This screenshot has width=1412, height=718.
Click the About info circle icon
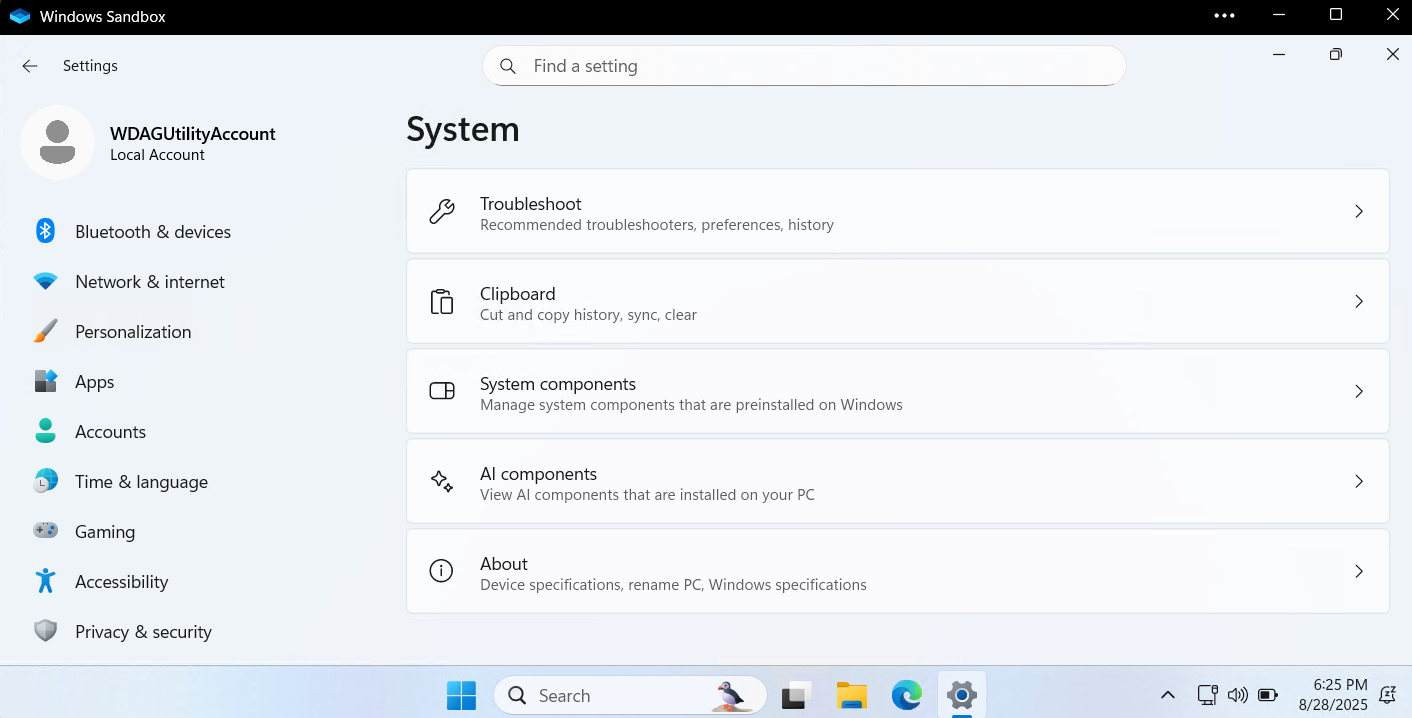pyautogui.click(x=442, y=571)
